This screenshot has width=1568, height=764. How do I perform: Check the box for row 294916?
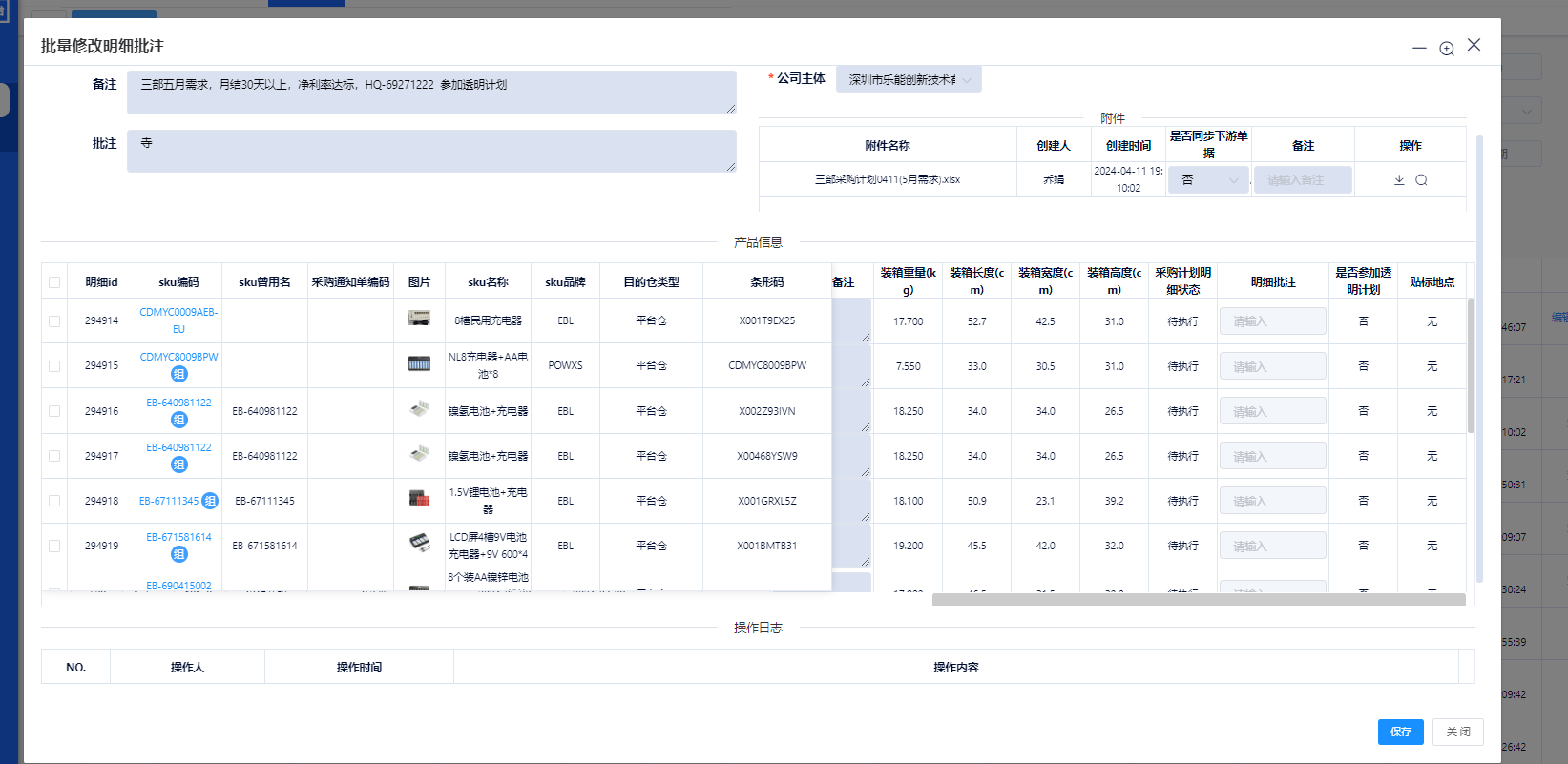(x=54, y=411)
